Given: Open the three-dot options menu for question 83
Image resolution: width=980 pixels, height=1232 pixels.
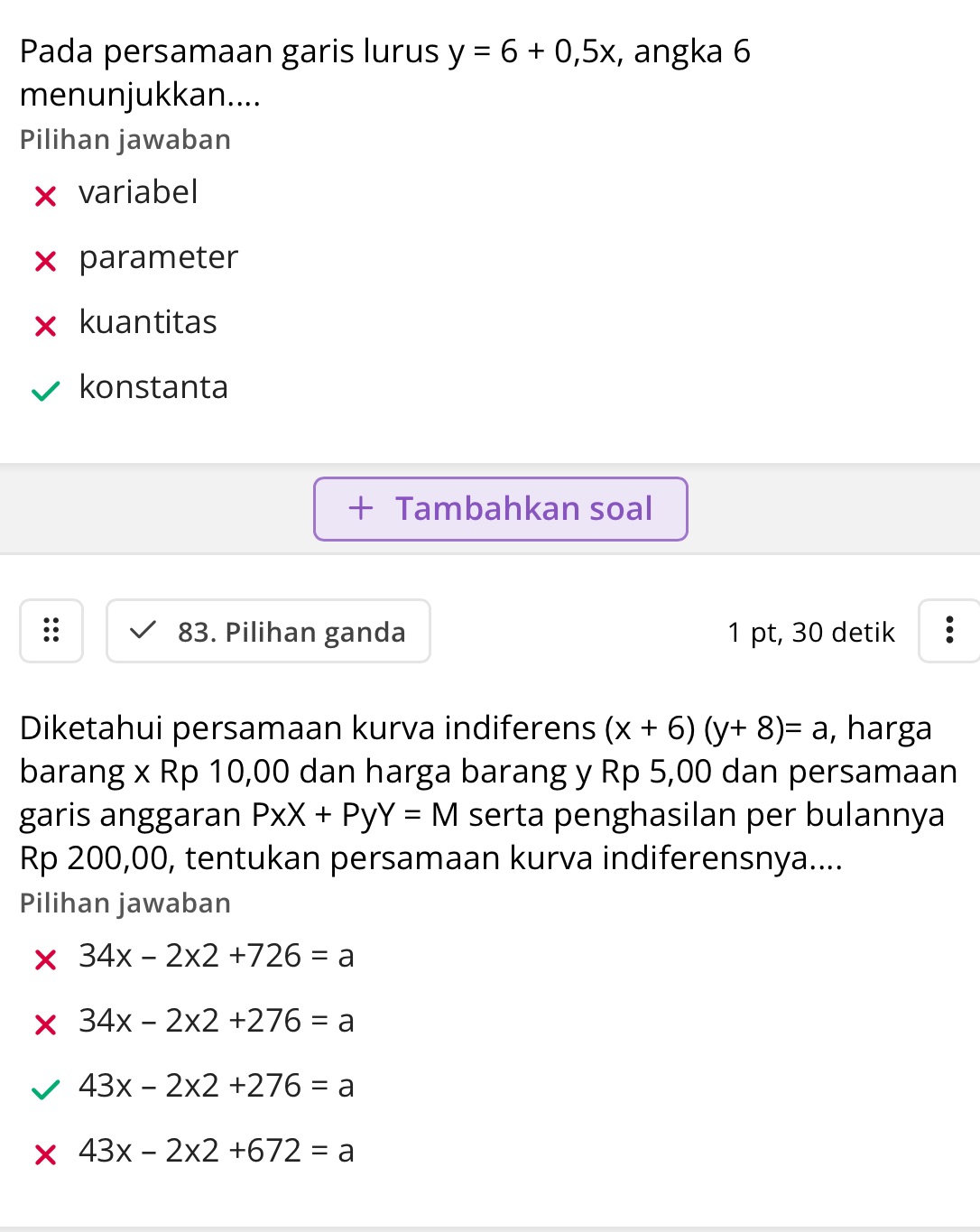Looking at the screenshot, I should [x=948, y=631].
